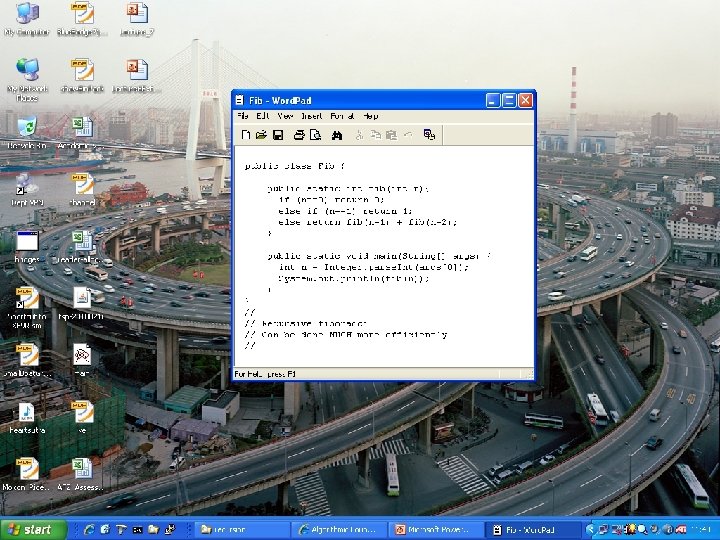
Task: Maximize the Fib - WordPad window
Action: pyautogui.click(x=509, y=101)
